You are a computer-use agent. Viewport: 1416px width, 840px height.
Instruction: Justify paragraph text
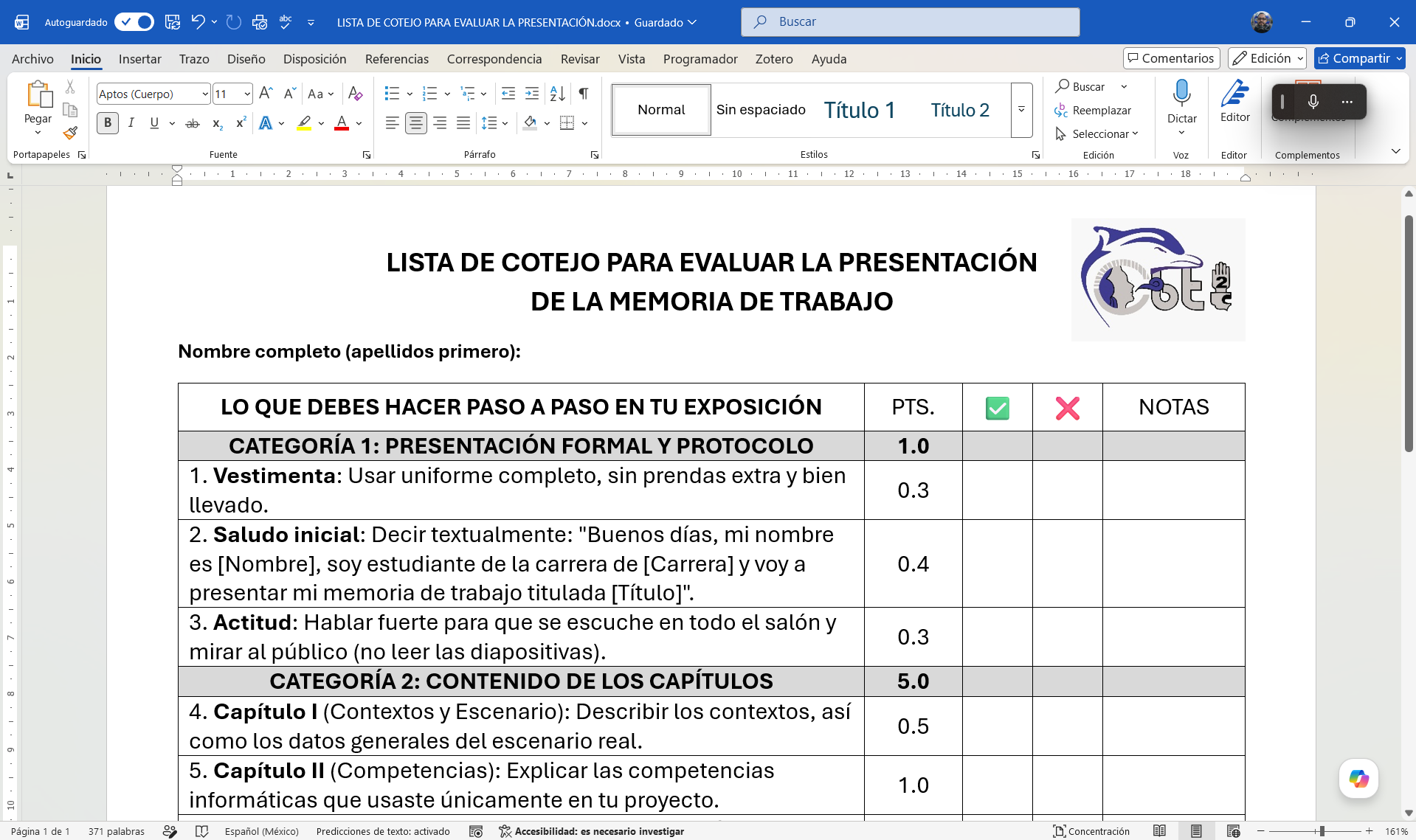(x=463, y=123)
